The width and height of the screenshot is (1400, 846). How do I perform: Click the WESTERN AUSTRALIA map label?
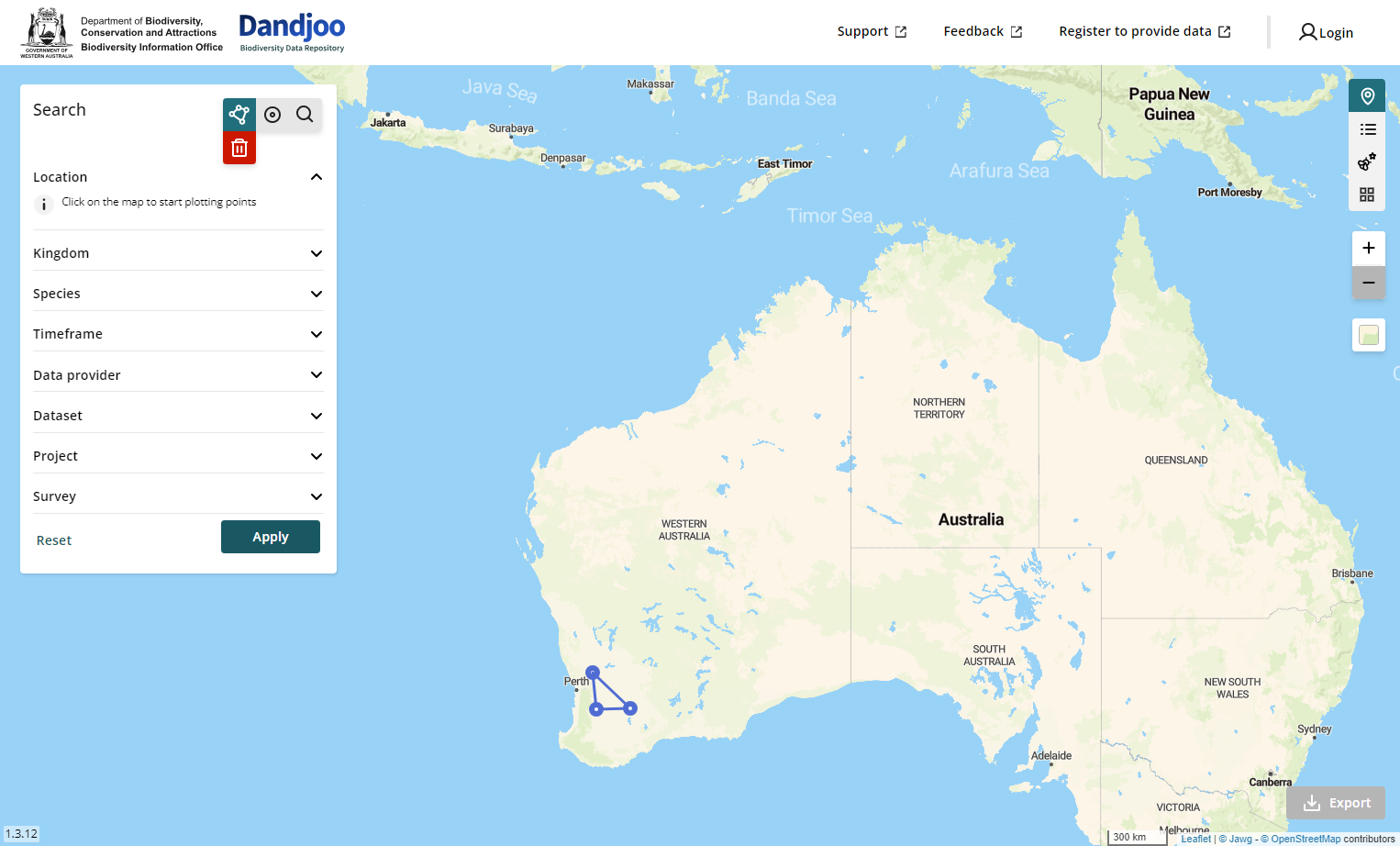(684, 530)
